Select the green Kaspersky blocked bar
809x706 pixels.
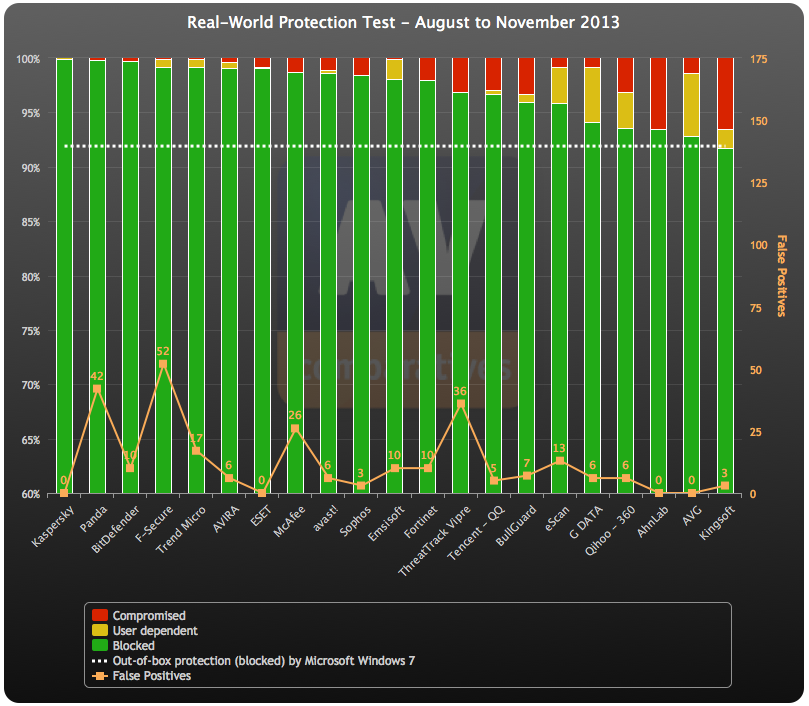(x=64, y=280)
